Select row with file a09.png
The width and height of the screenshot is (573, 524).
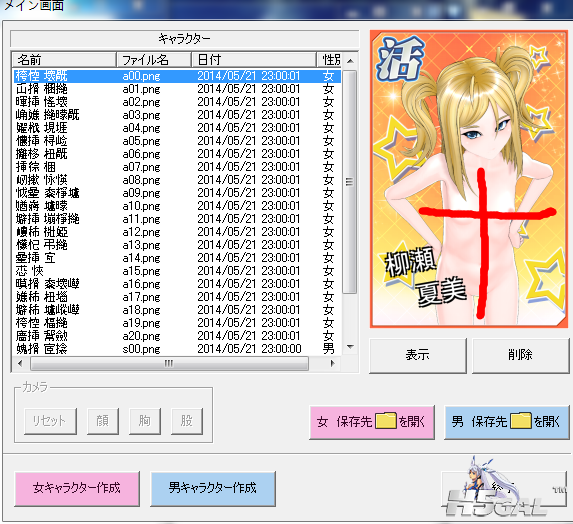[177, 193]
